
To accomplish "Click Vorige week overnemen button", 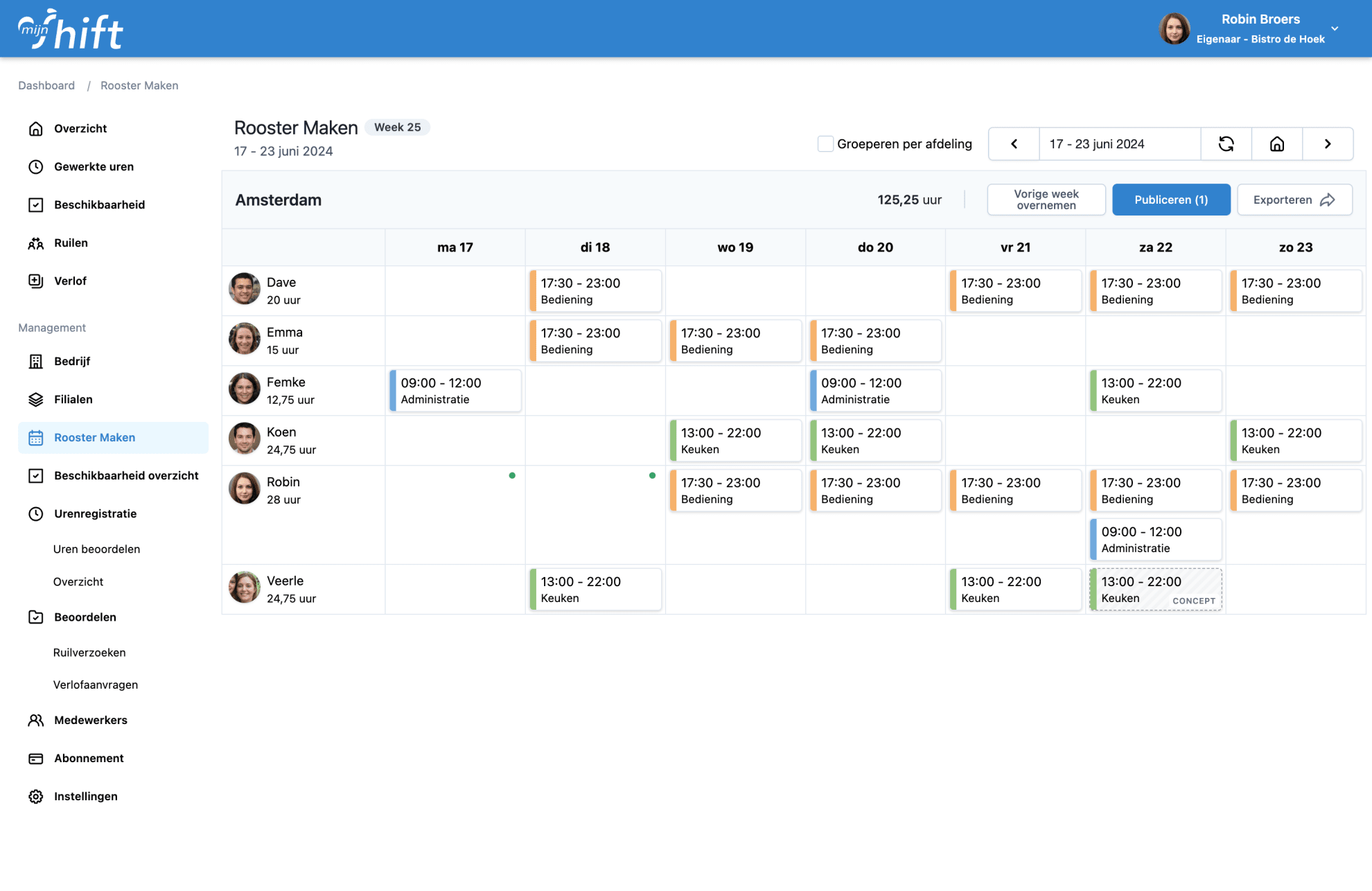I will tap(1046, 200).
